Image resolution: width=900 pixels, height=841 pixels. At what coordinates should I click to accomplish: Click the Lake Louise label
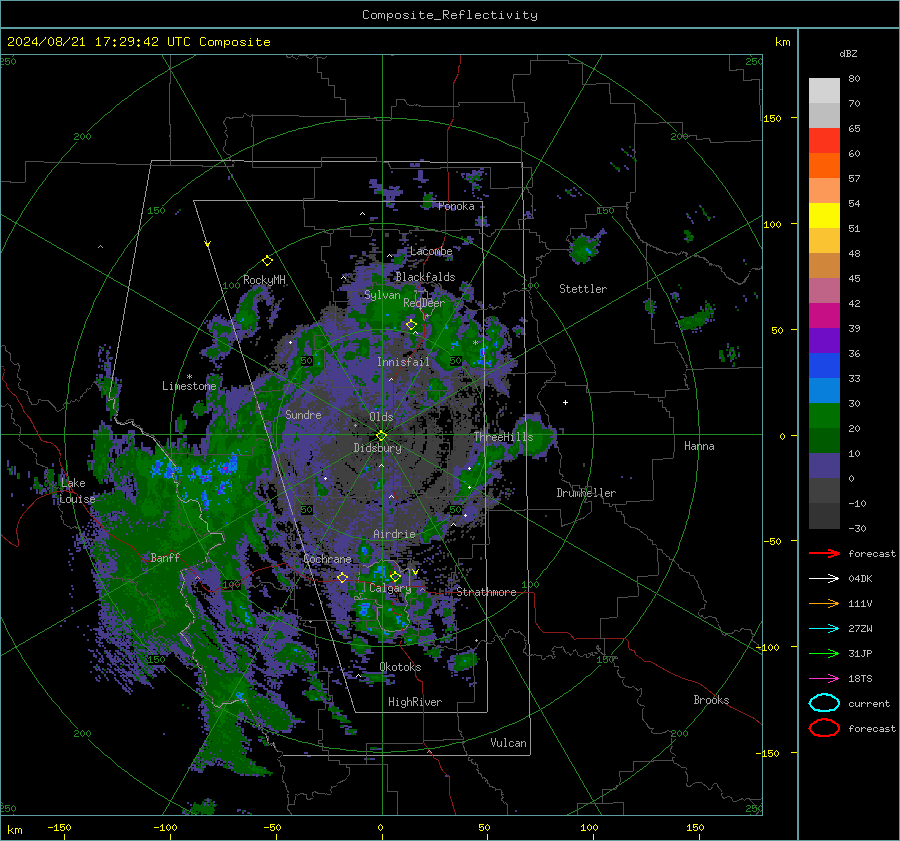[77, 491]
